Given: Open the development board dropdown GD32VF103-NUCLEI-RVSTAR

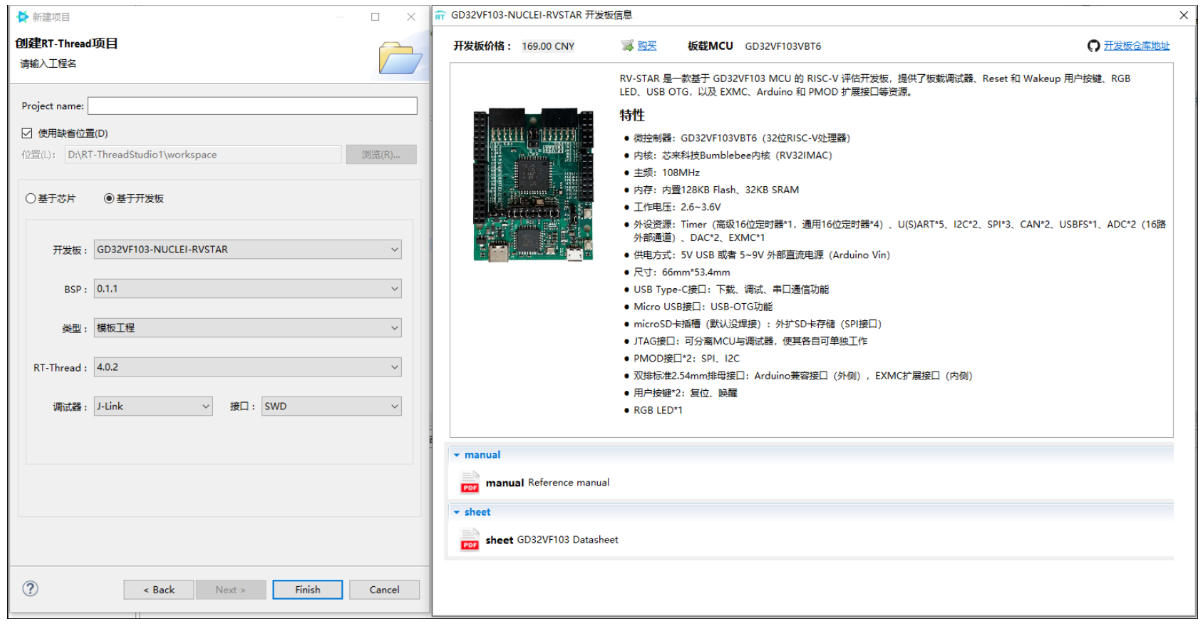Looking at the screenshot, I should click(x=248, y=249).
